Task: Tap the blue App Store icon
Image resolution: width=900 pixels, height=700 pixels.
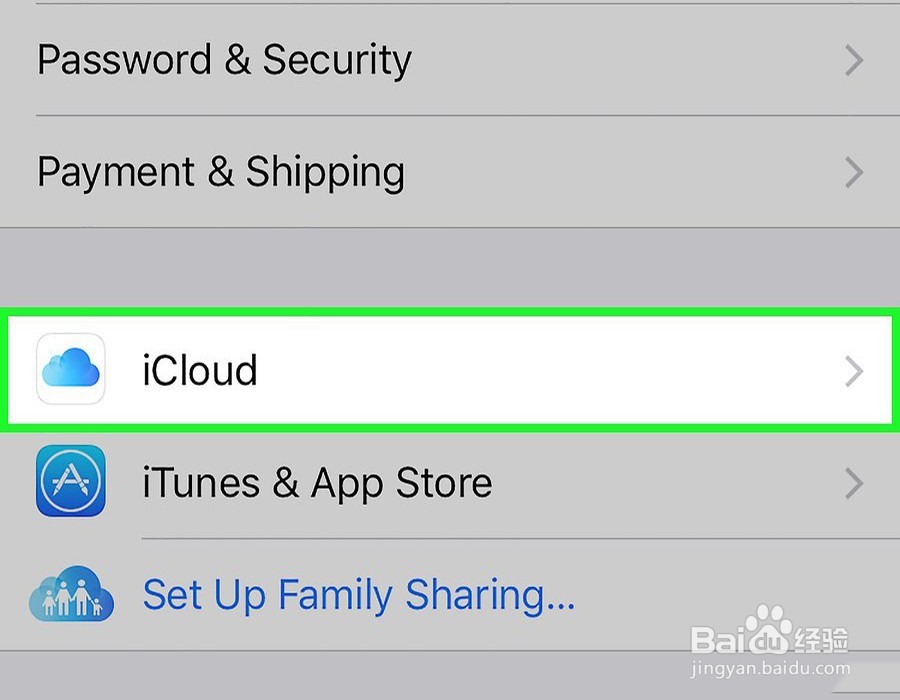Action: point(71,482)
